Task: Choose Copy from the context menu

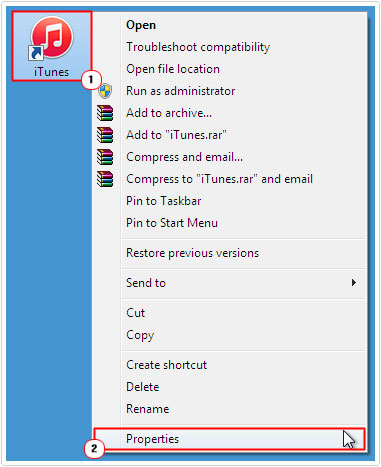Action: (230, 335)
